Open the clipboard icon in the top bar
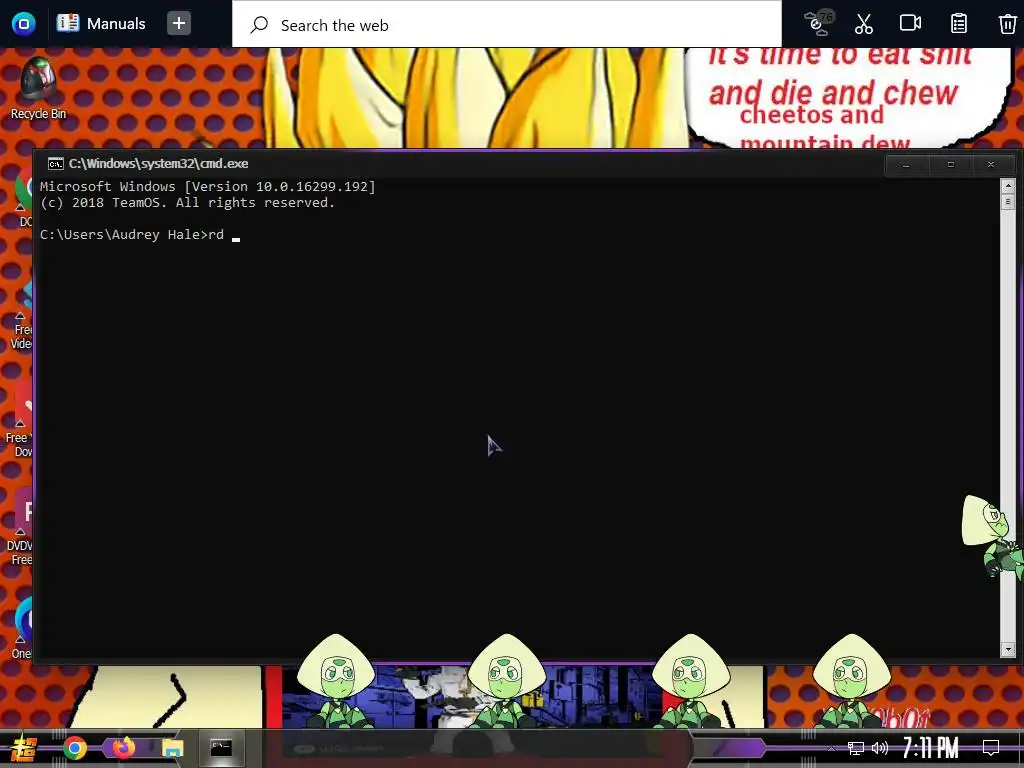The image size is (1024, 768). [x=958, y=24]
